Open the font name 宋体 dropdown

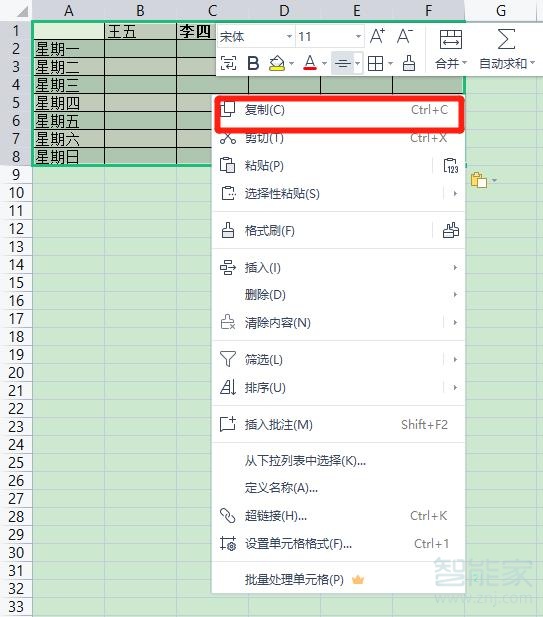tap(290, 37)
